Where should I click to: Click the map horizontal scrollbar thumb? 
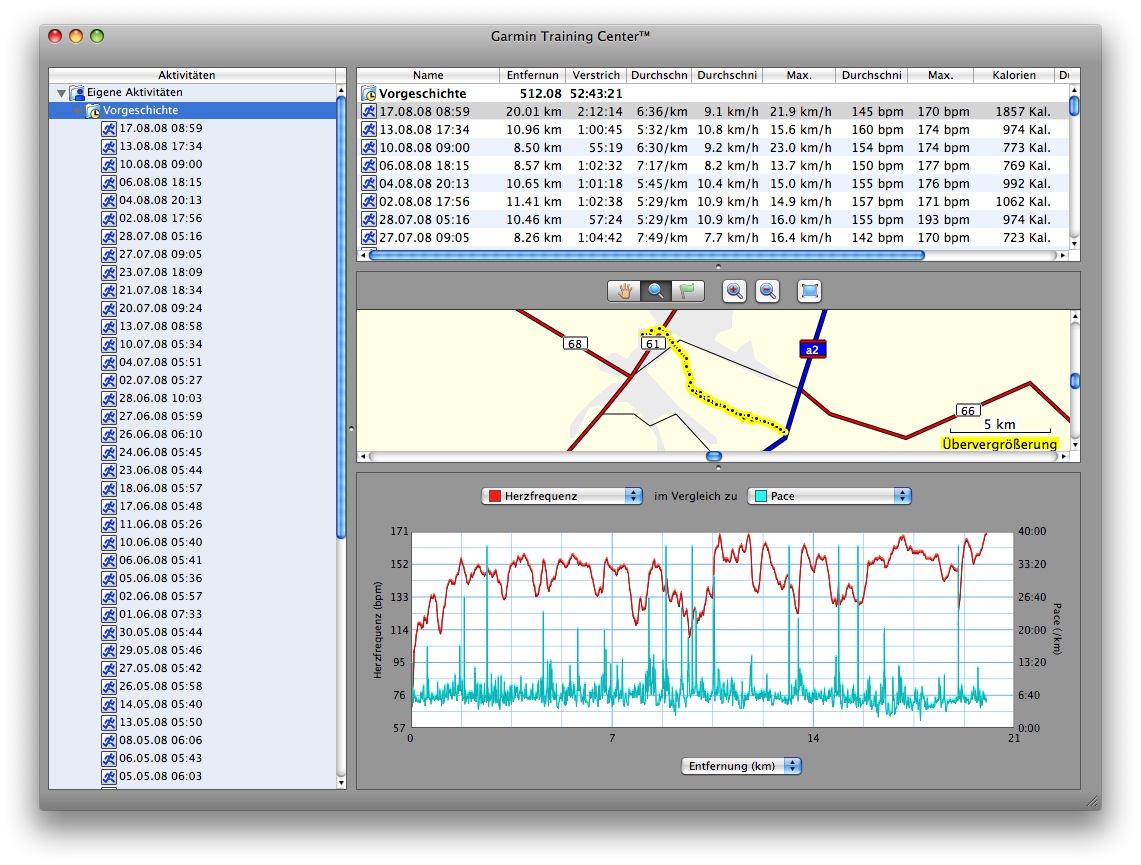pos(714,456)
